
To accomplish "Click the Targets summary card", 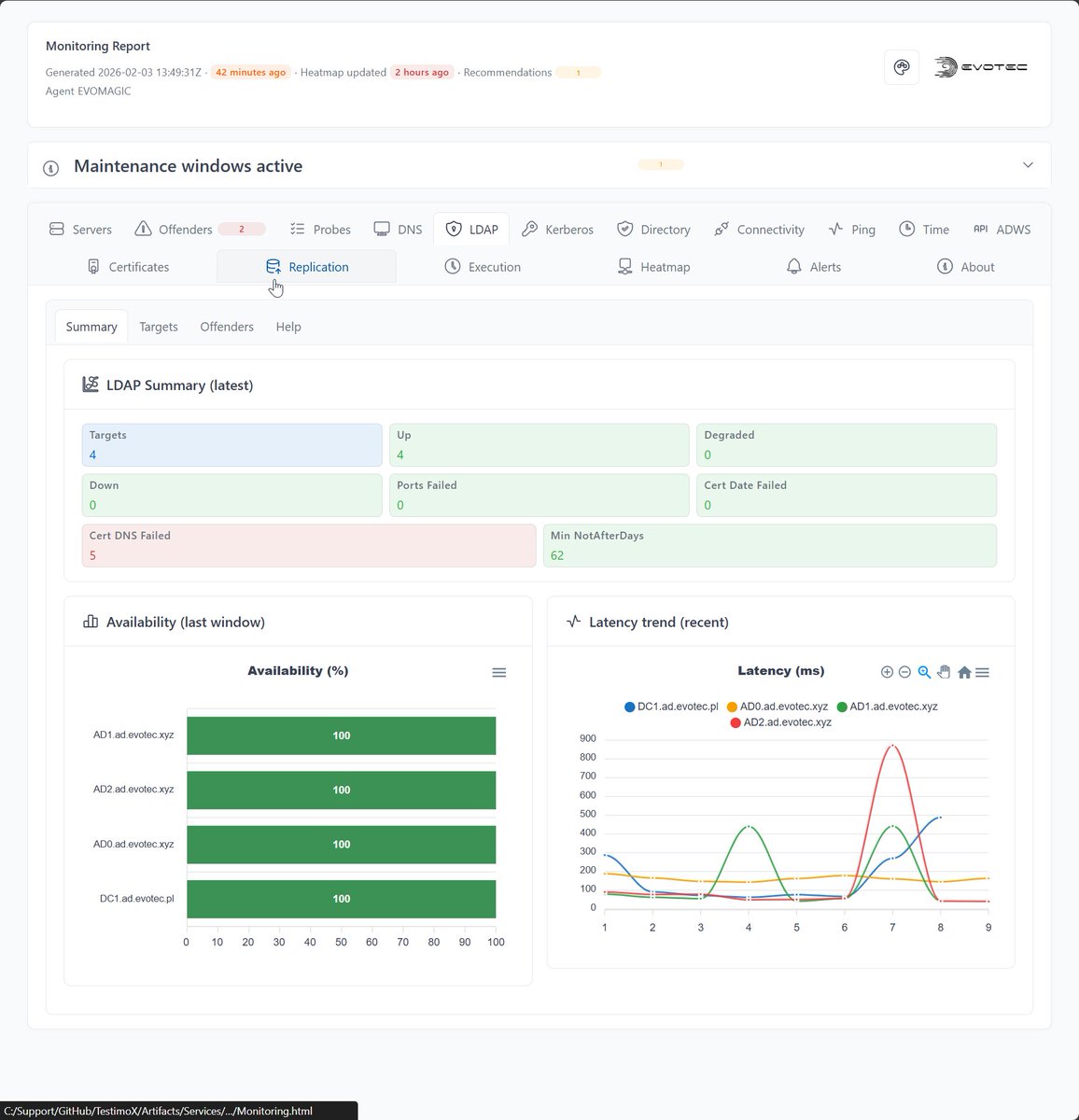I will click(x=231, y=444).
